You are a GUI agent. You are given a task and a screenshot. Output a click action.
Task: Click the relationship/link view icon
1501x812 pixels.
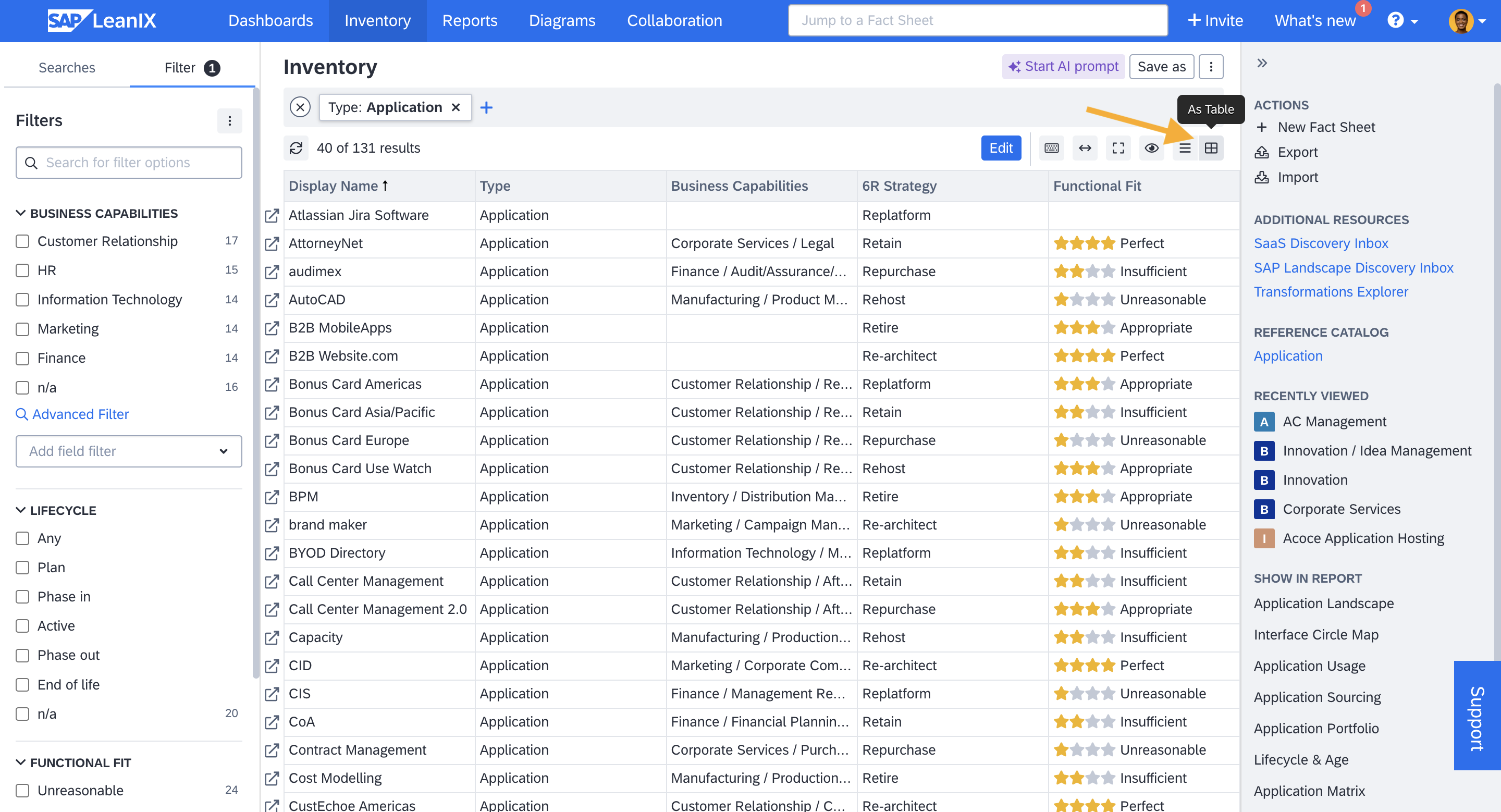coord(1086,147)
